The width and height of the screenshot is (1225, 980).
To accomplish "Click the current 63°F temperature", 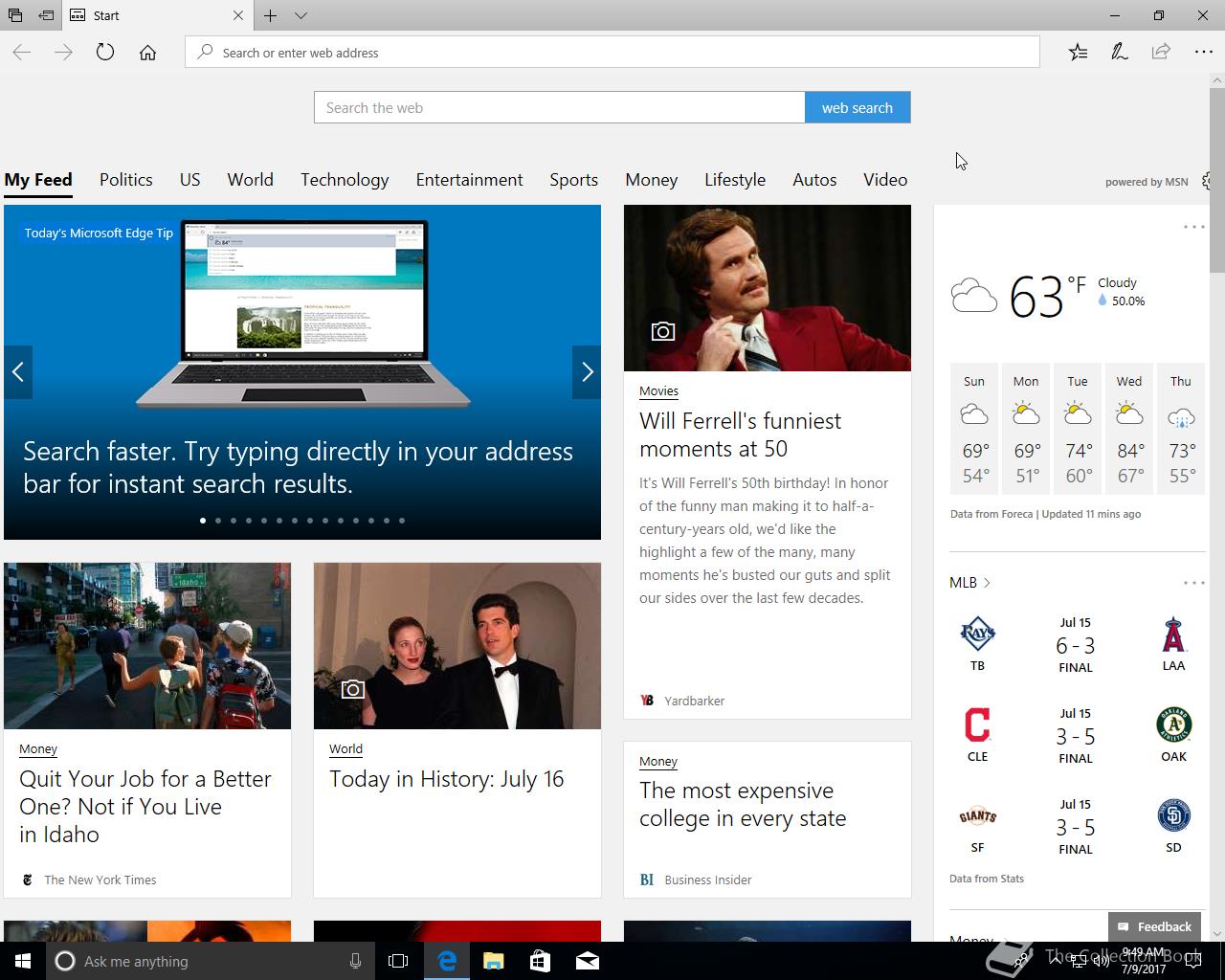I will (1047, 296).
